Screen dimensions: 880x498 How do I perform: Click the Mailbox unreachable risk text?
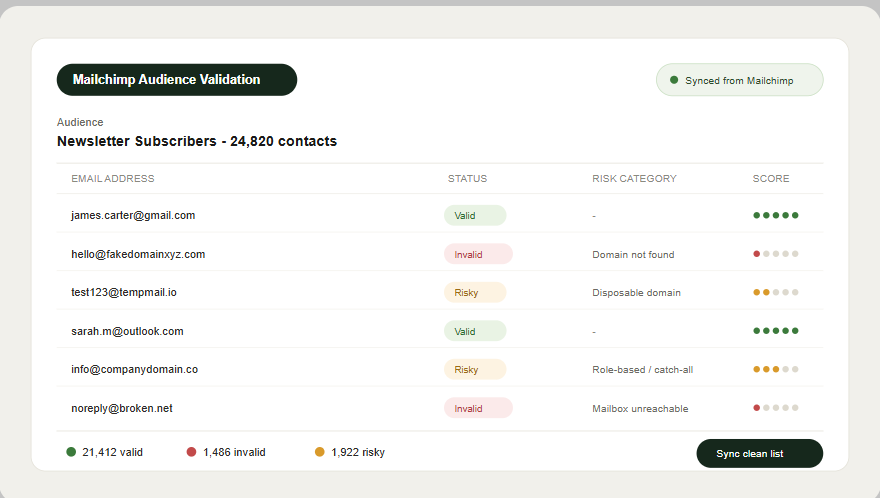pyautogui.click(x=640, y=409)
